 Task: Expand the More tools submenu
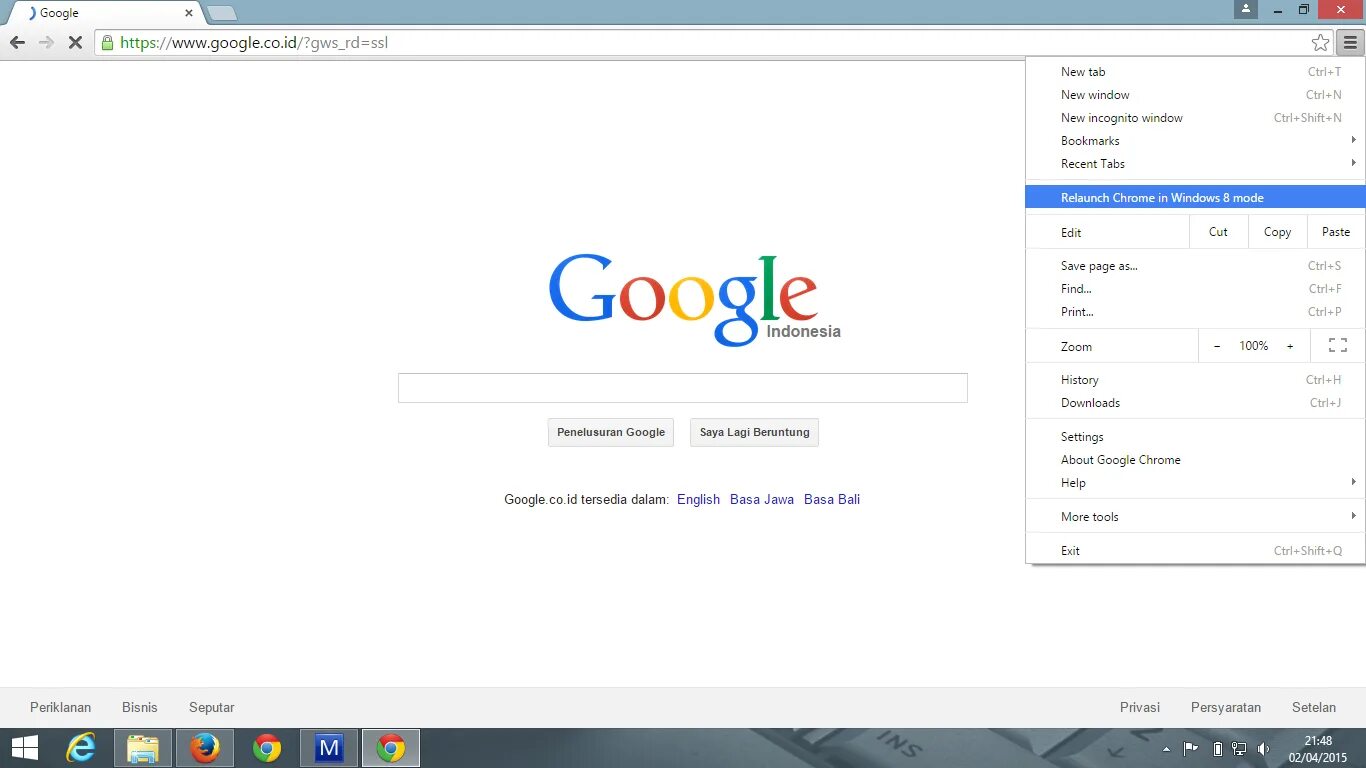point(1196,517)
